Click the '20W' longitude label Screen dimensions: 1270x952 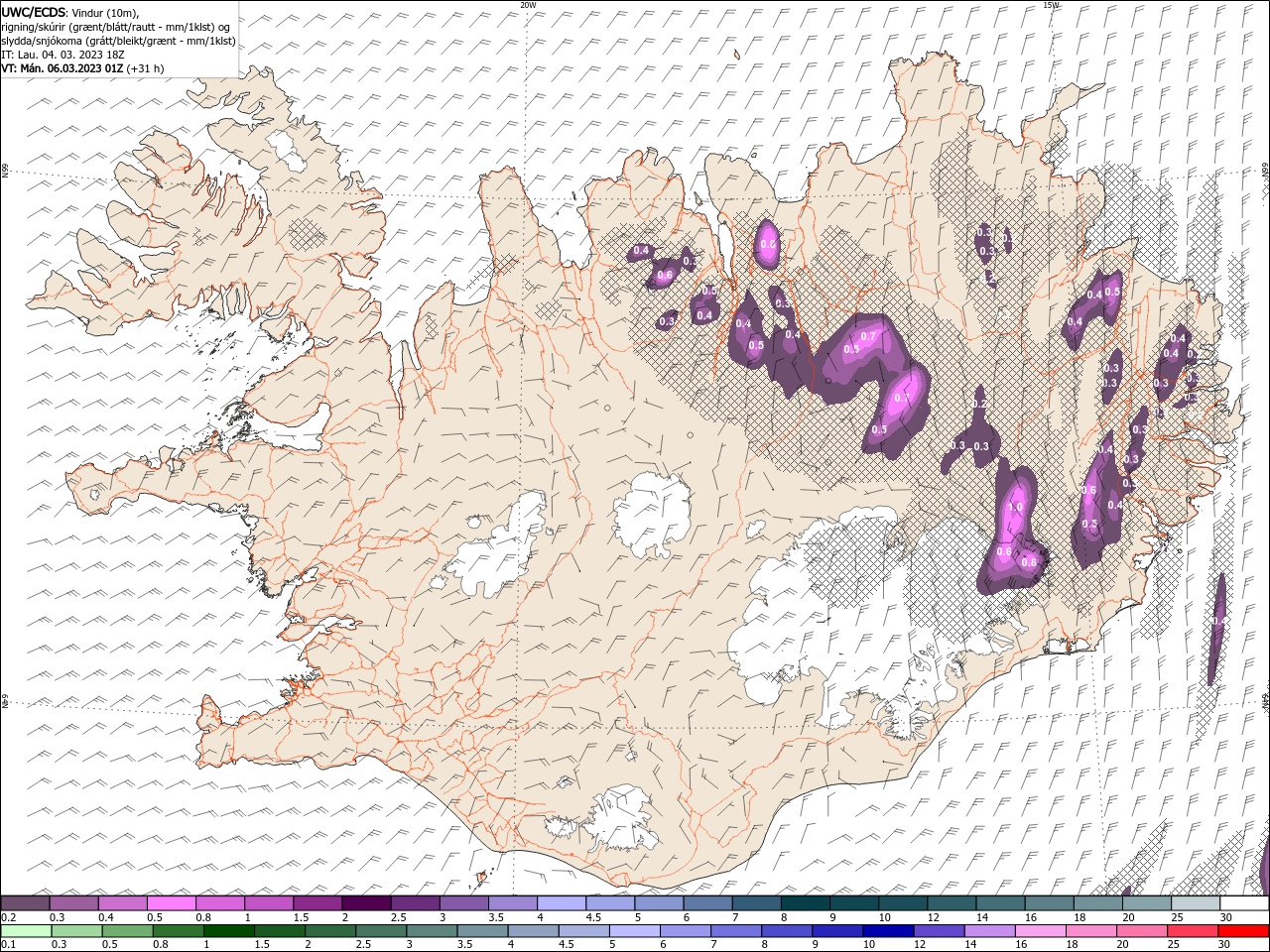pos(528,5)
